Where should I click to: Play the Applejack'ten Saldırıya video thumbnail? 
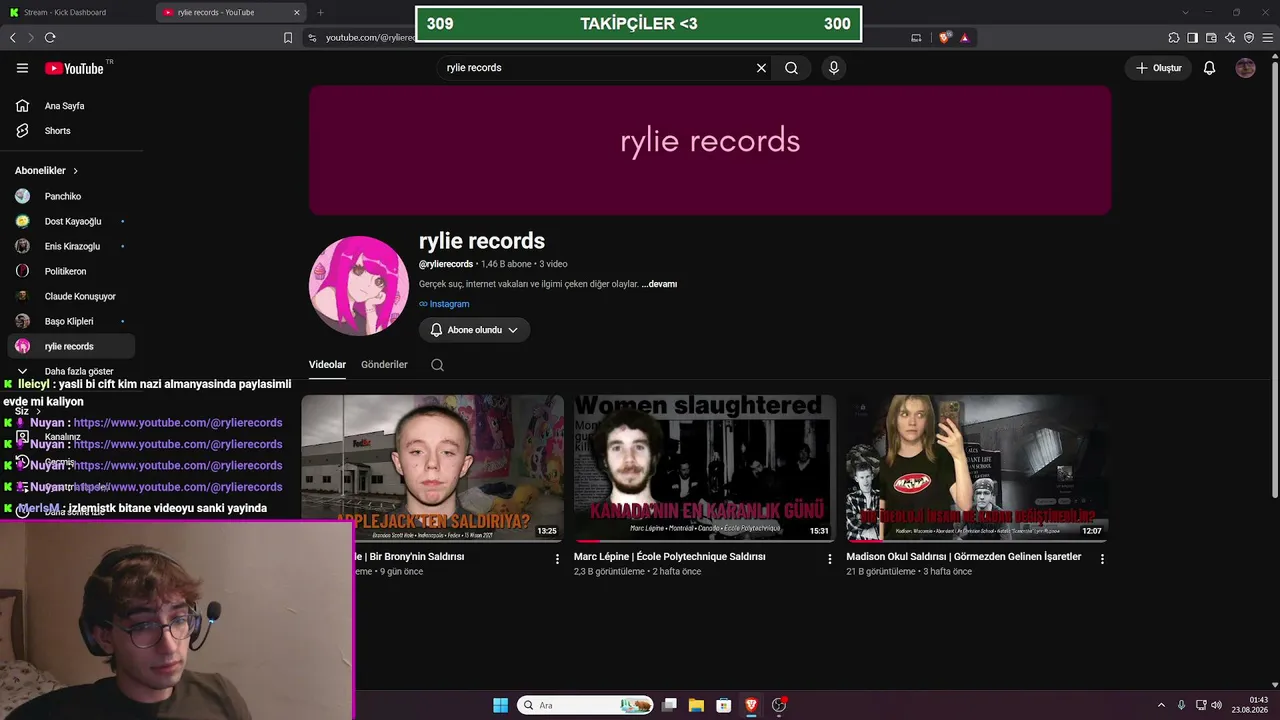coord(433,468)
